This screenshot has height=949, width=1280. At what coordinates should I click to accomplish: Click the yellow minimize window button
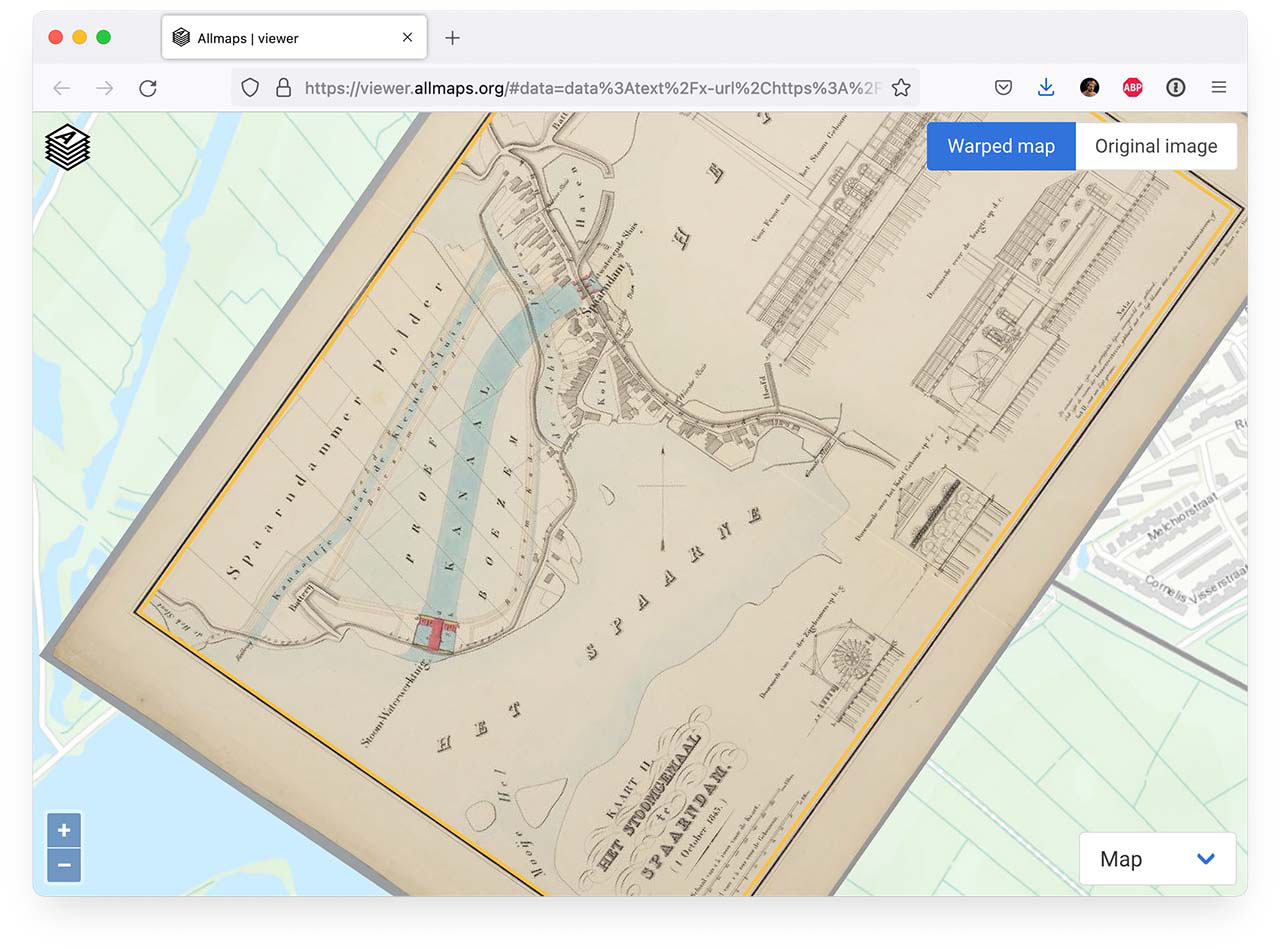coord(80,37)
